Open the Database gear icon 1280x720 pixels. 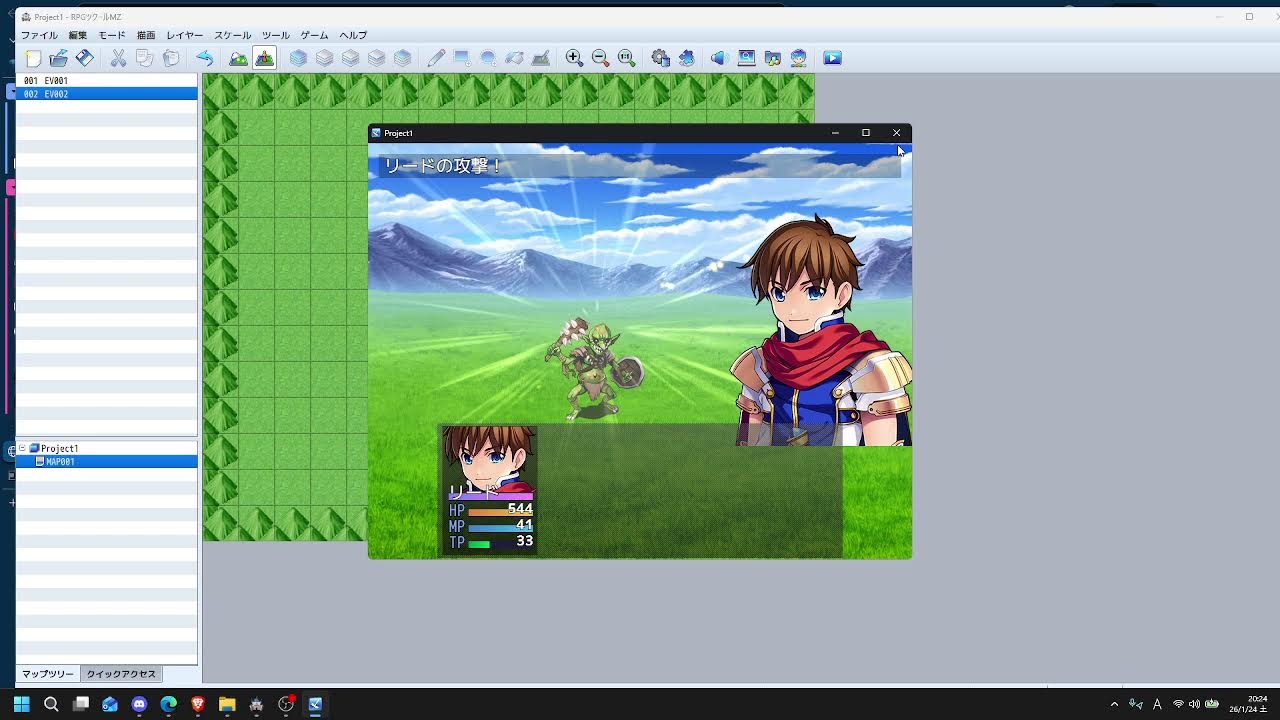(660, 58)
